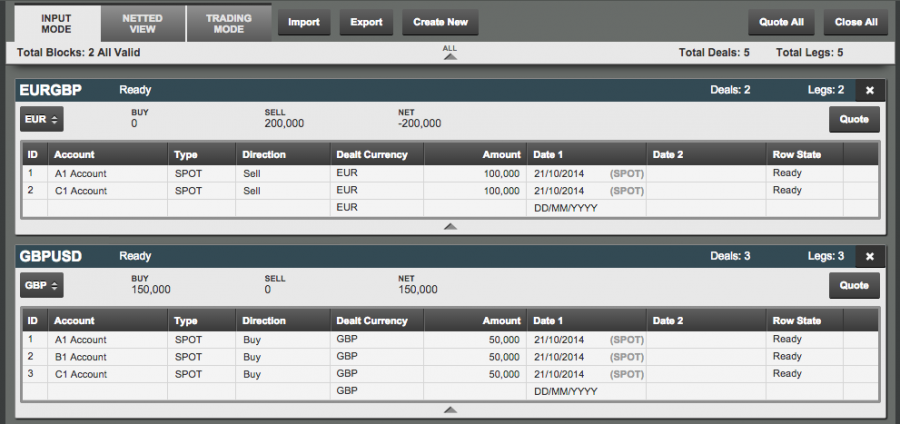
Task: Select C1 Account row in GBPUSD table
Action: click(x=450, y=374)
